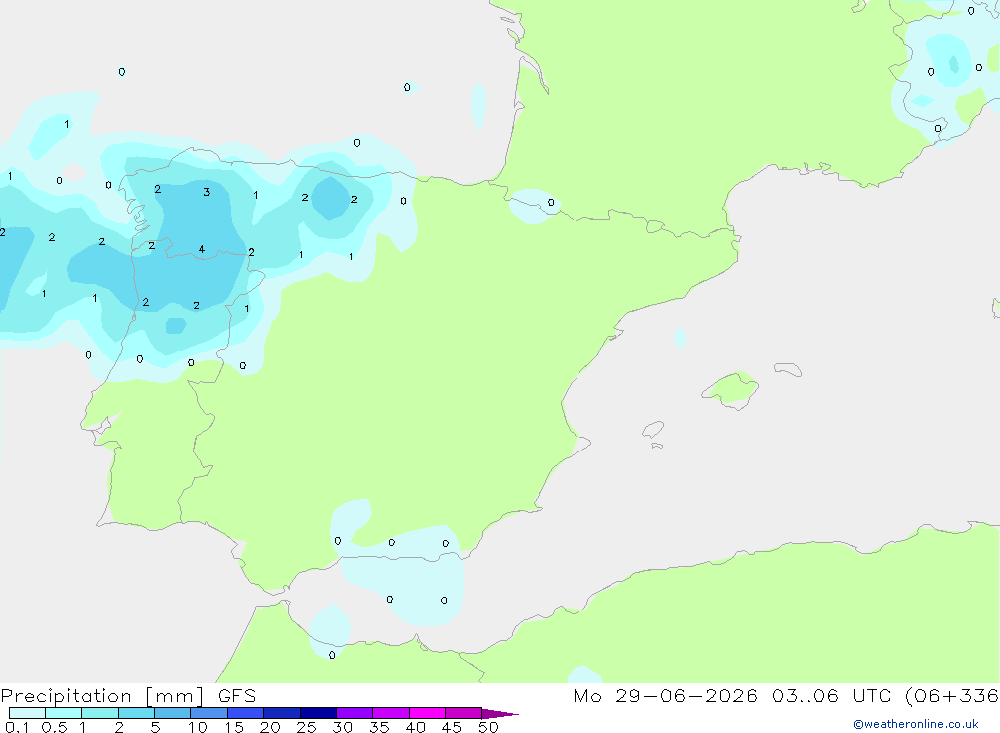Click the legend label "45"
The height and width of the screenshot is (733, 1000).
click(452, 727)
